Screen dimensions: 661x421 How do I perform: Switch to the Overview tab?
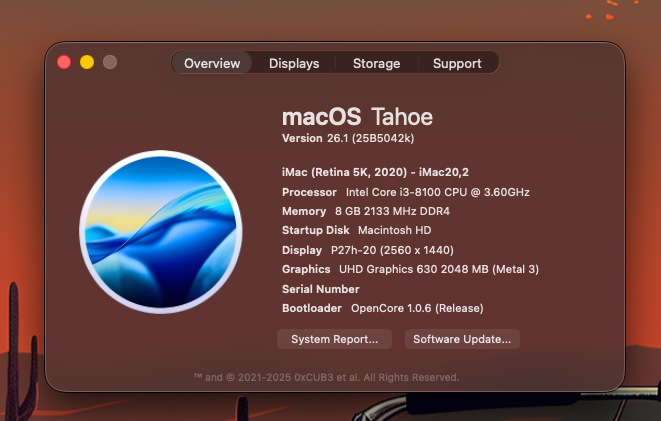click(x=212, y=63)
